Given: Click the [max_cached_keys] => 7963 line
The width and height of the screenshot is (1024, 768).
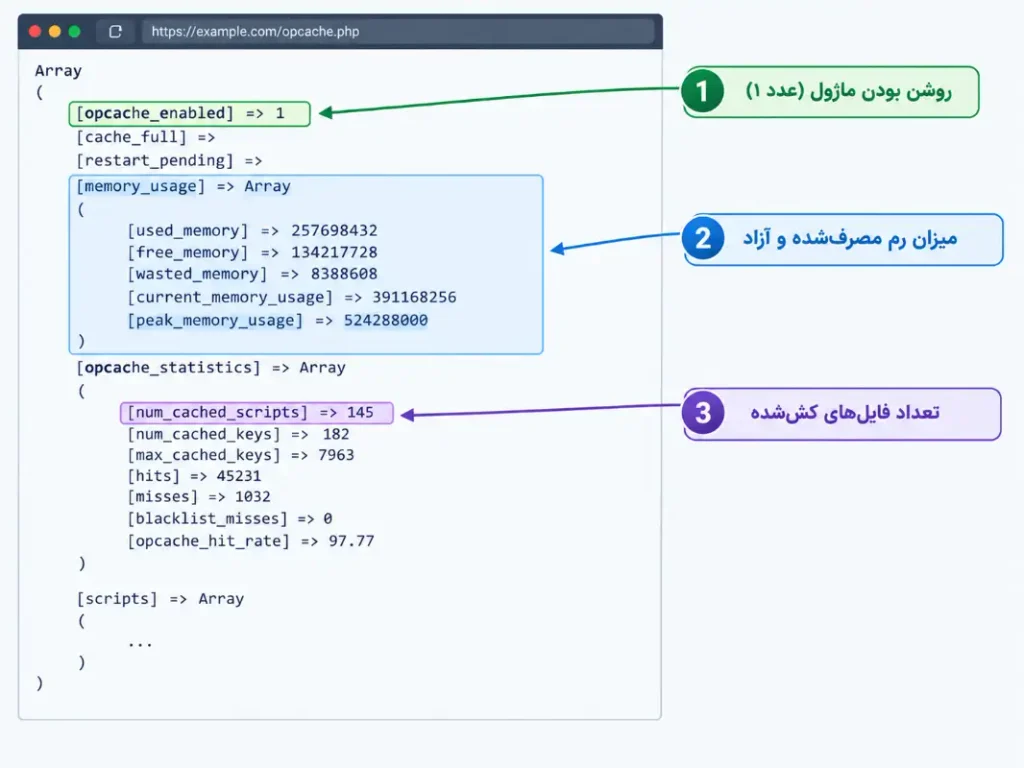Looking at the screenshot, I should [240, 455].
